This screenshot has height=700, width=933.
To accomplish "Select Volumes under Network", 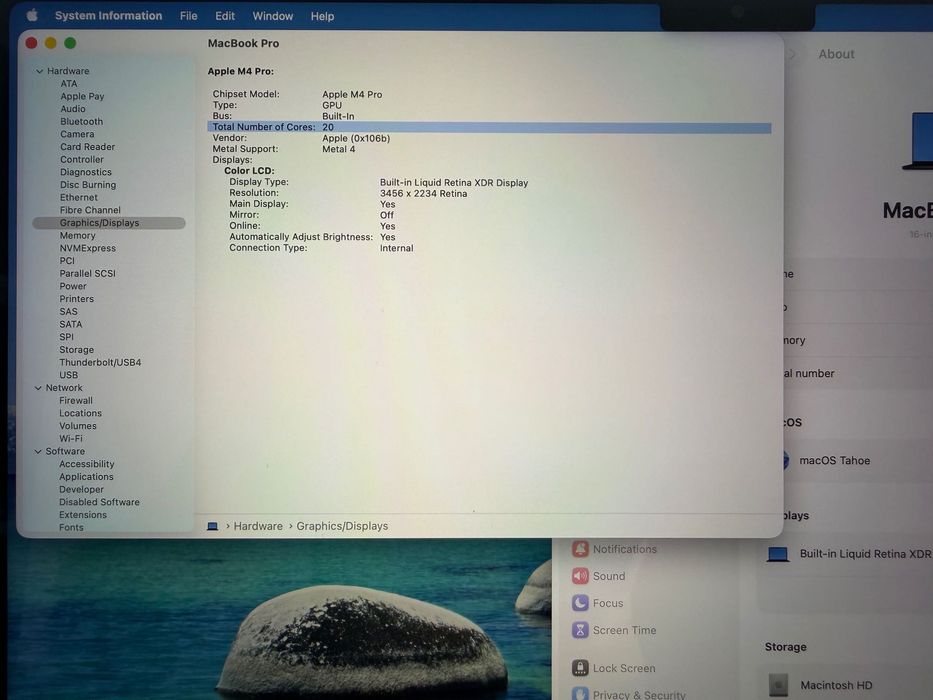I will coord(77,426).
